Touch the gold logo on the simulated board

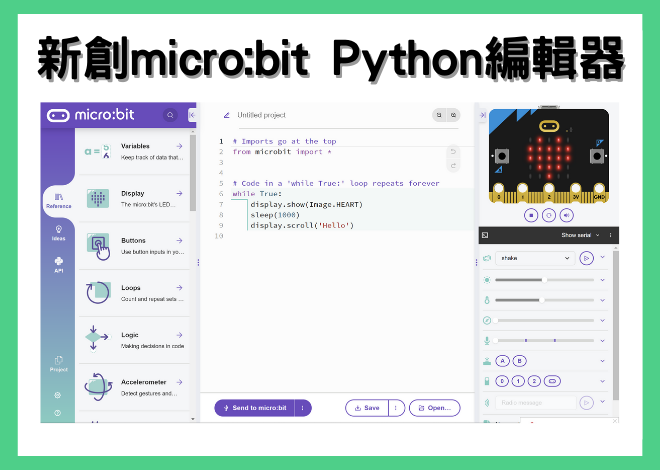click(548, 126)
